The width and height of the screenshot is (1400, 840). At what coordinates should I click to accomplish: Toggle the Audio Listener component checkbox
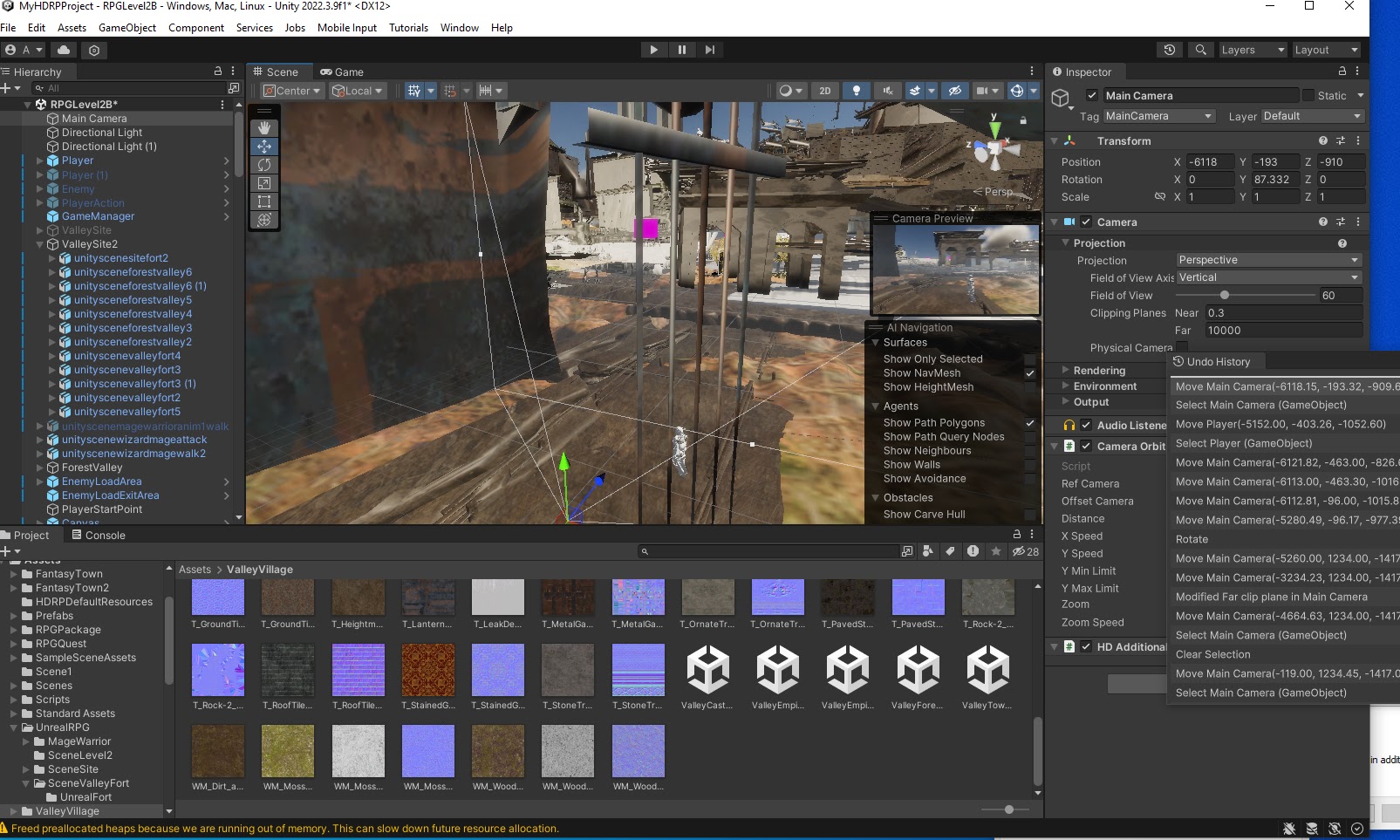pyautogui.click(x=1086, y=425)
